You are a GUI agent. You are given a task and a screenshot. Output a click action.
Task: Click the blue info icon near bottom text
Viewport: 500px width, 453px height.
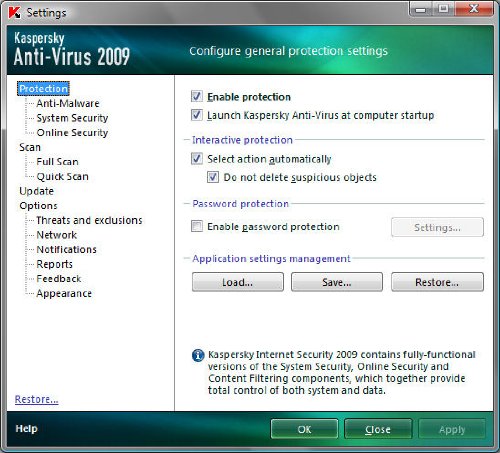coord(198,355)
